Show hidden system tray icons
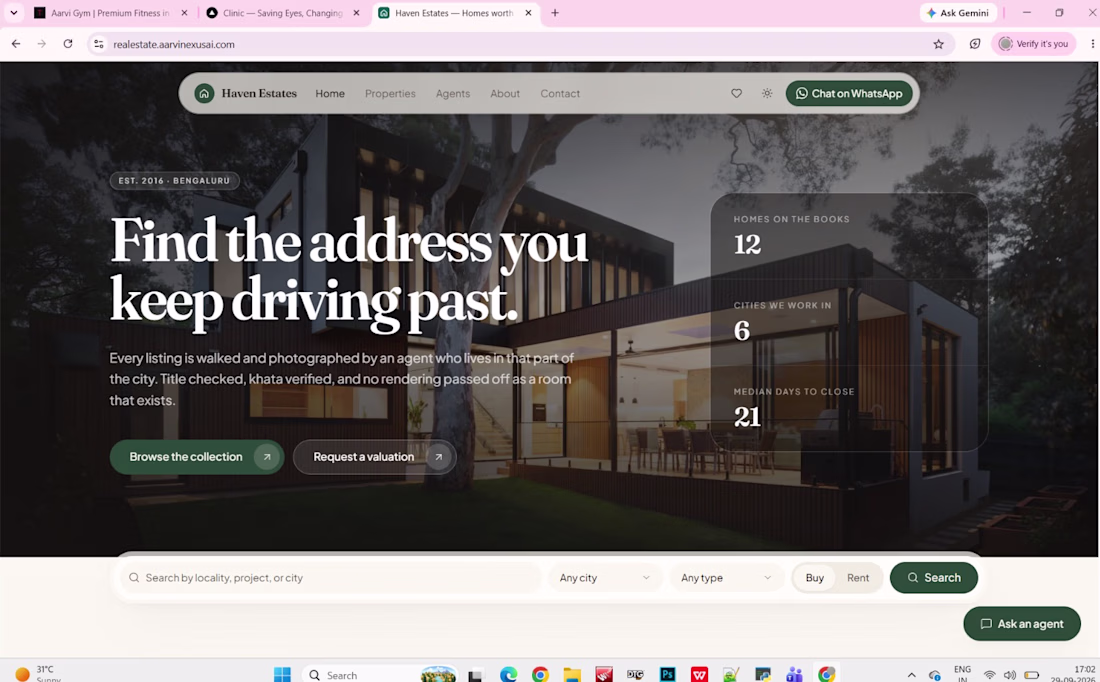The width and height of the screenshot is (1100, 682). 911,675
